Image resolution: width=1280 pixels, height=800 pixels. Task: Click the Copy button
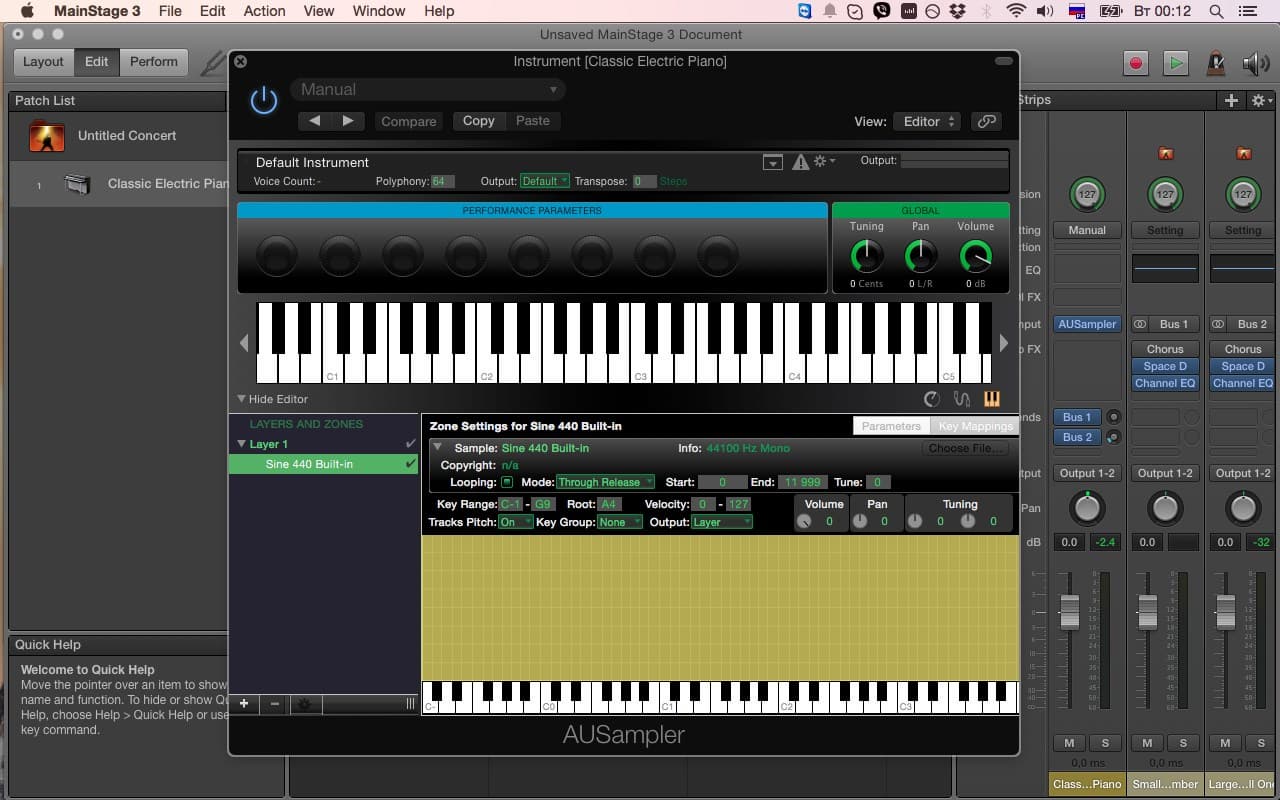[478, 121]
